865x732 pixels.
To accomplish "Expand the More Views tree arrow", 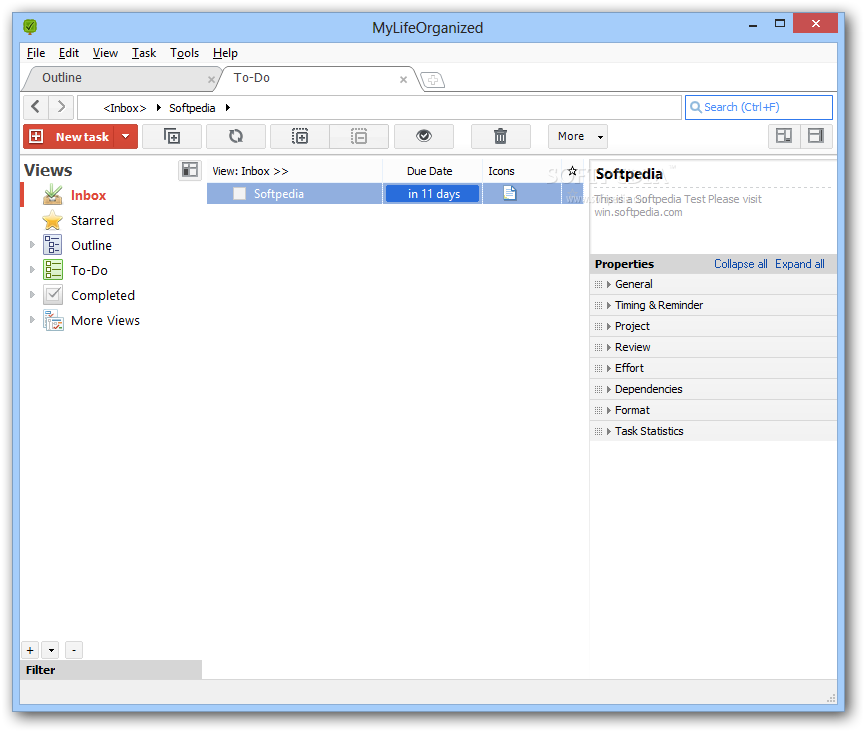I will tap(32, 319).
